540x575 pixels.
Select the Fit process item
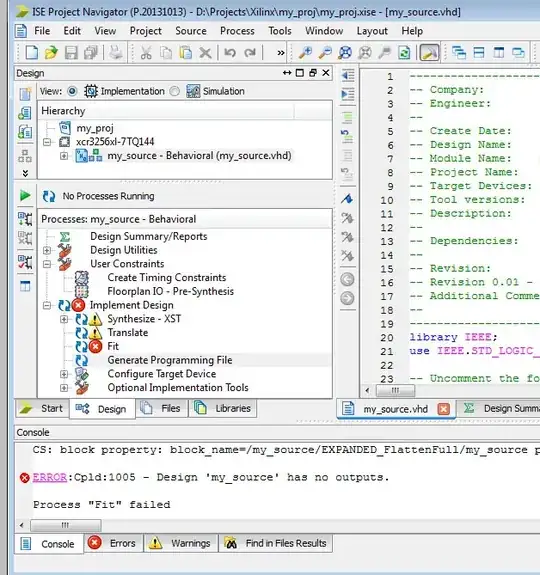pos(113,347)
